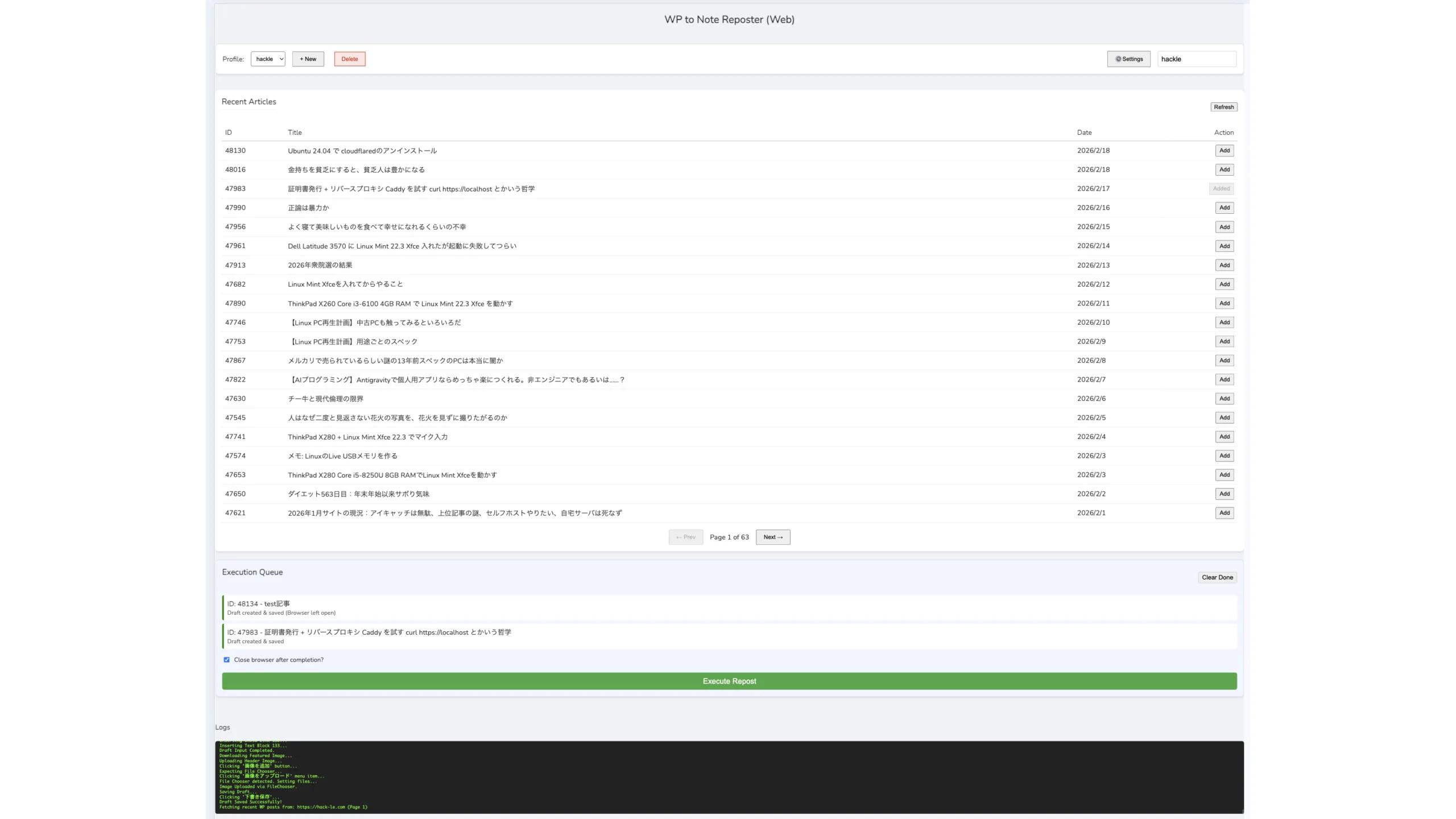Screen dimensions: 1456x819
Task: Add article 48130 about cloudflared uninstall
Action: [x=1224, y=151]
